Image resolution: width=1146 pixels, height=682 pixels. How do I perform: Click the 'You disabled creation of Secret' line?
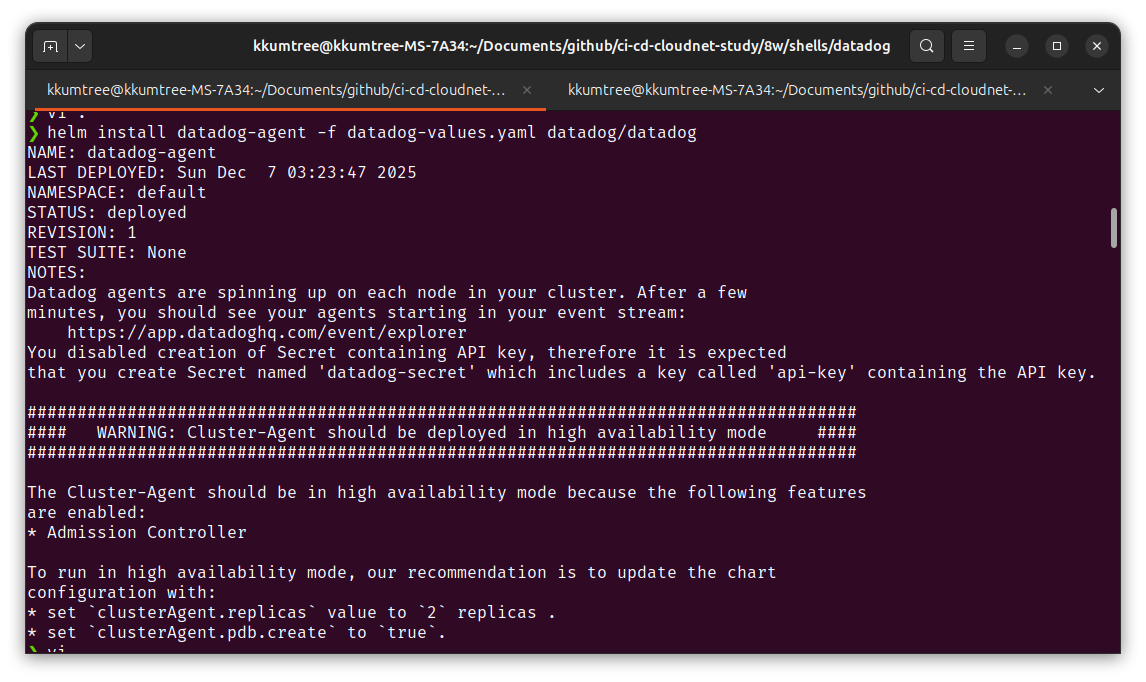407,352
